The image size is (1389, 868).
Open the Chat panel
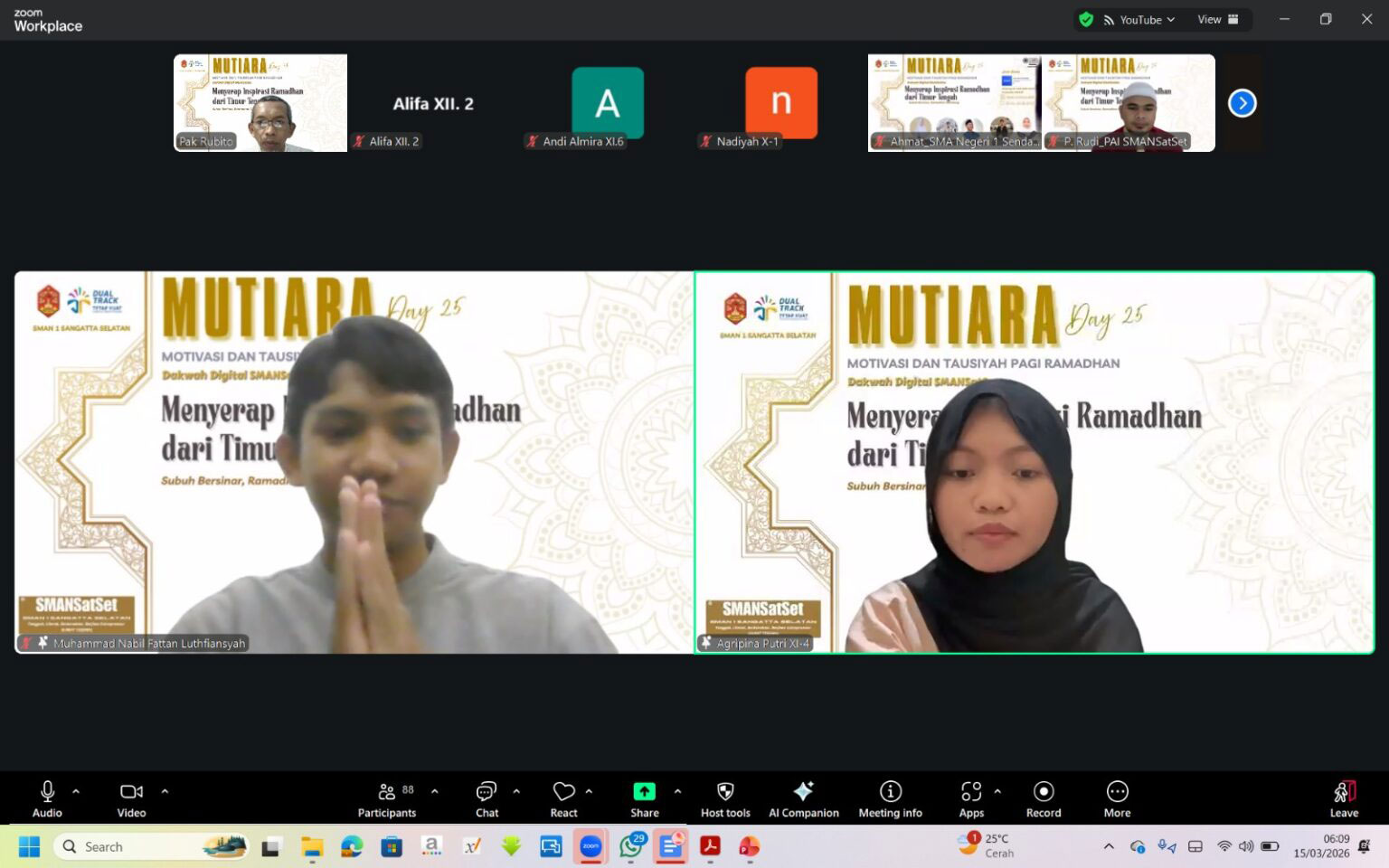[487, 798]
